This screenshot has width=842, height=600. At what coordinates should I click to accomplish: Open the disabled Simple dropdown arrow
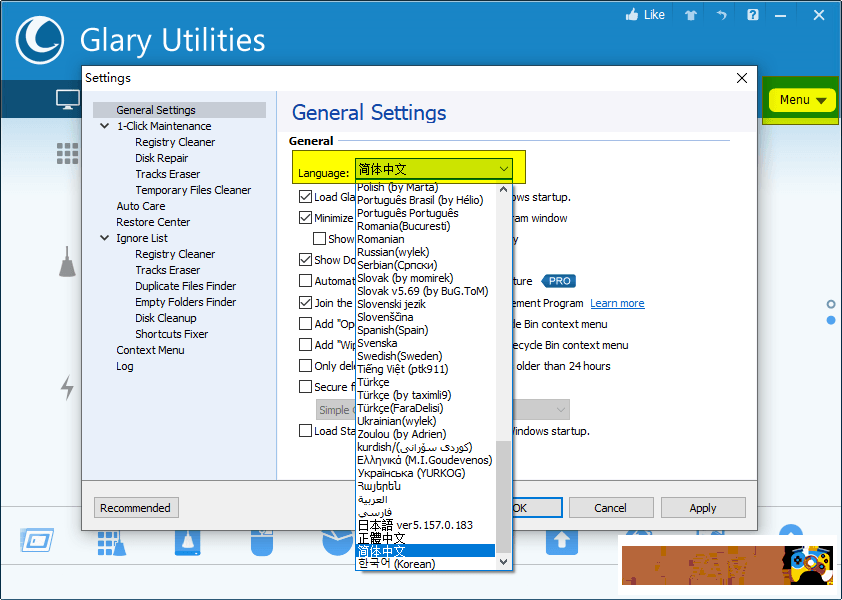560,410
